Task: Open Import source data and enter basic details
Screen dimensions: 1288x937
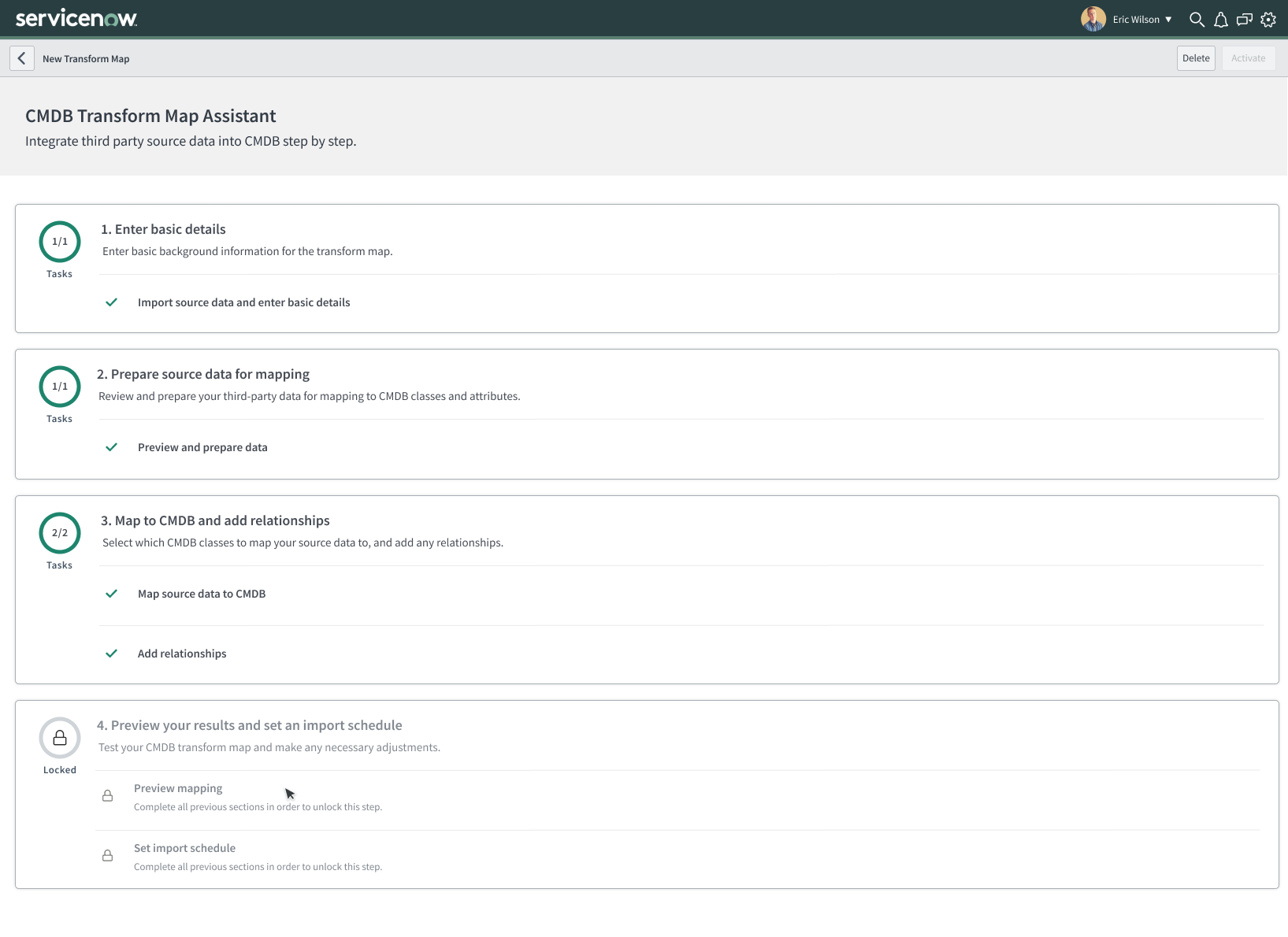Action: (x=244, y=302)
